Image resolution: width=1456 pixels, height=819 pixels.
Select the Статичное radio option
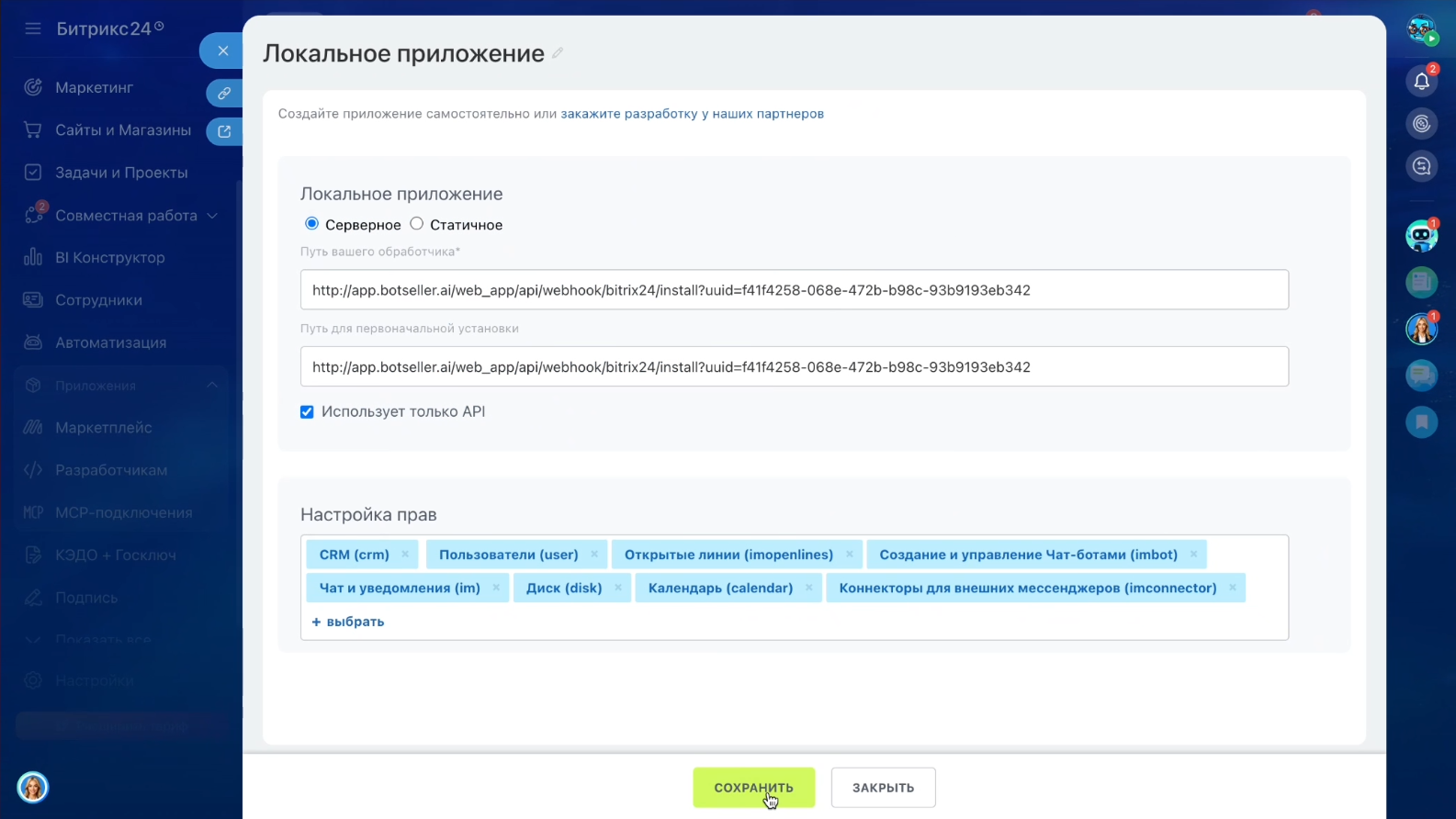coord(417,224)
